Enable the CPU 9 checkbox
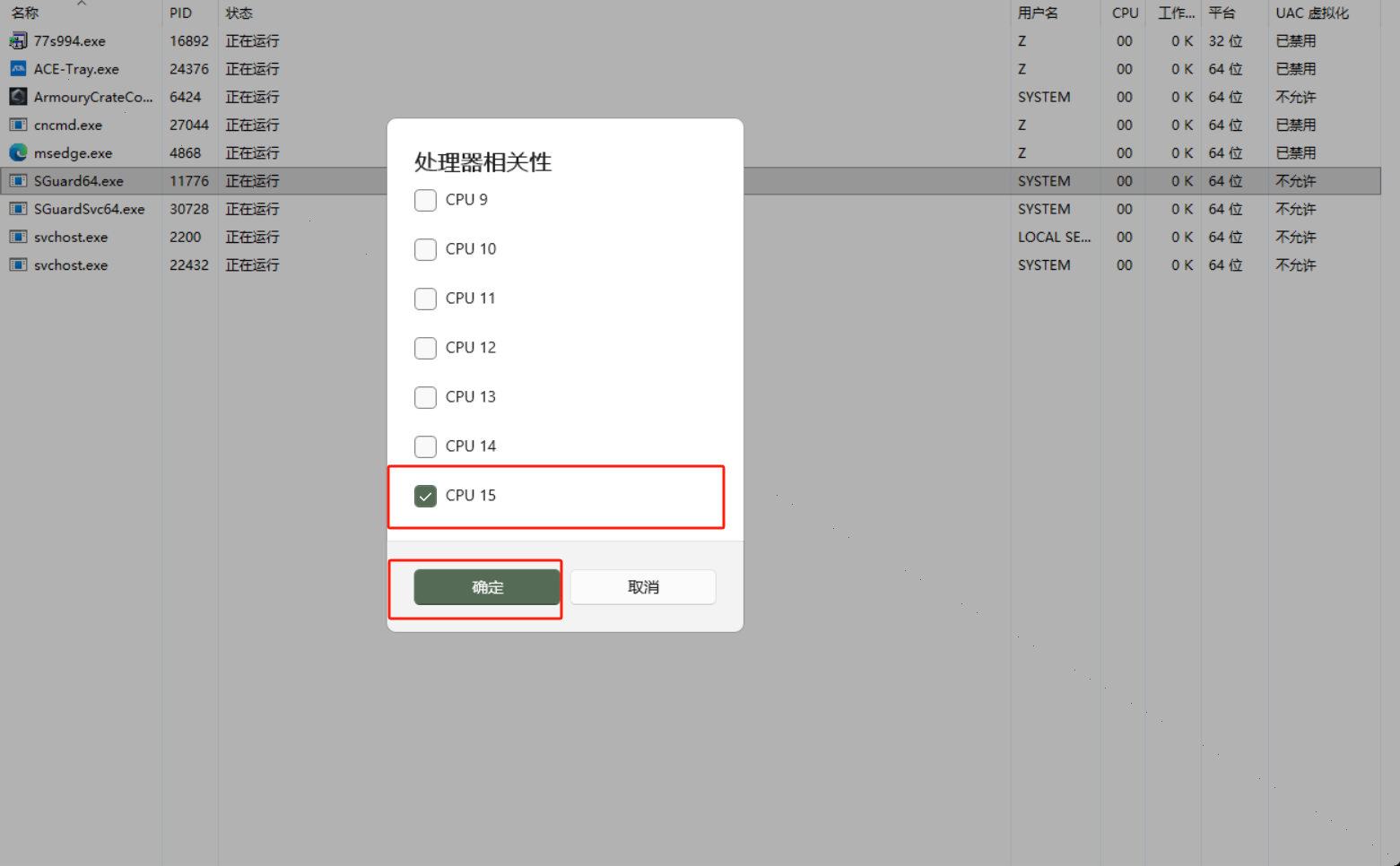This screenshot has width=1400, height=866. point(425,200)
